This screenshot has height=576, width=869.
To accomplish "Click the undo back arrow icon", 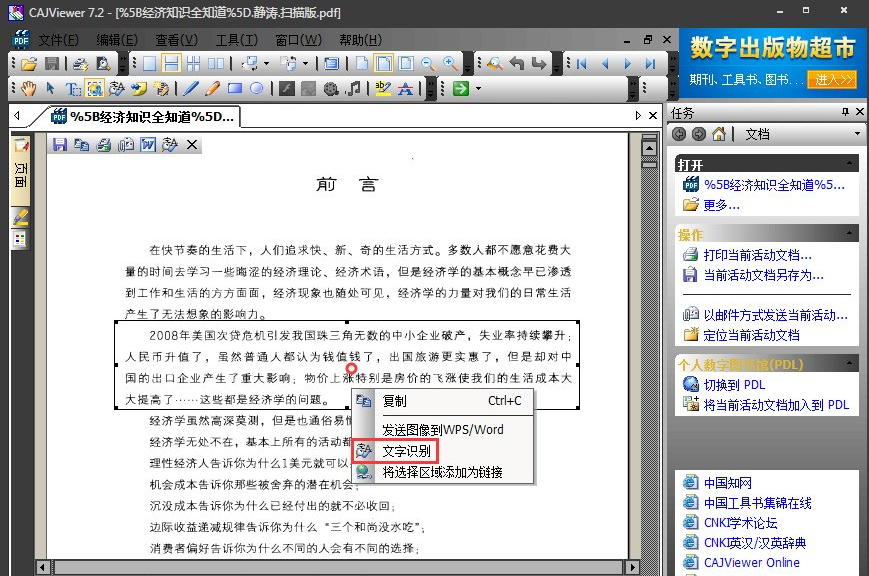I will coord(517,64).
